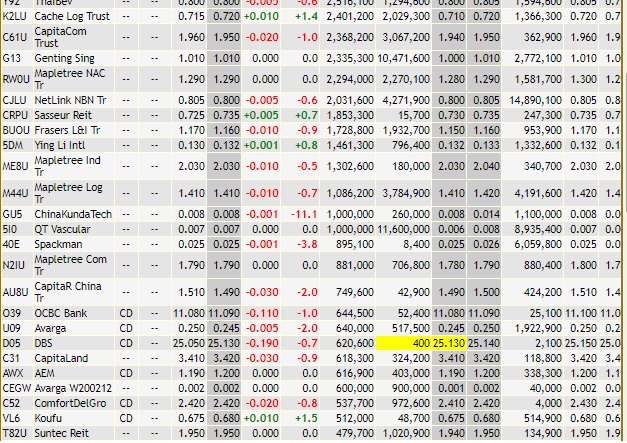Image resolution: width=627 pixels, height=443 pixels.
Task: Click the 5I0 ticker
Action: tap(10, 229)
